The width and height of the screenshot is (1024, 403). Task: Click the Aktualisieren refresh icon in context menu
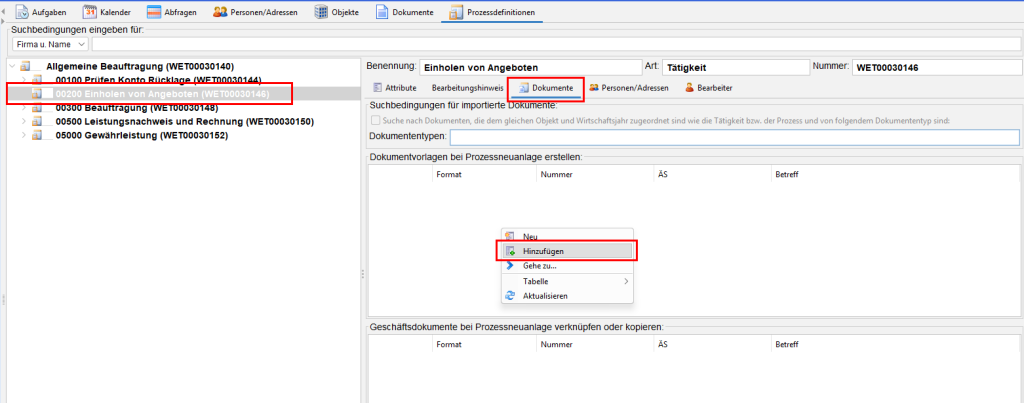(511, 296)
